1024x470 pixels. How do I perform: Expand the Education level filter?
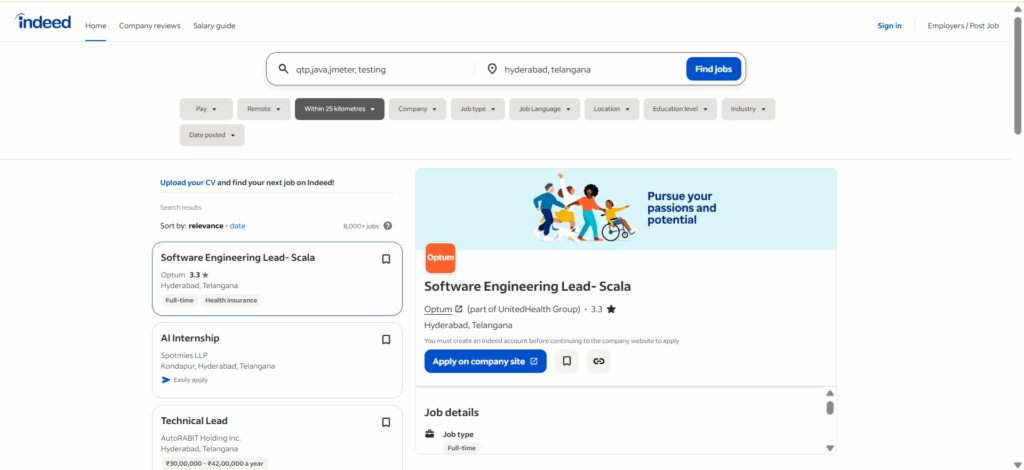coord(680,109)
